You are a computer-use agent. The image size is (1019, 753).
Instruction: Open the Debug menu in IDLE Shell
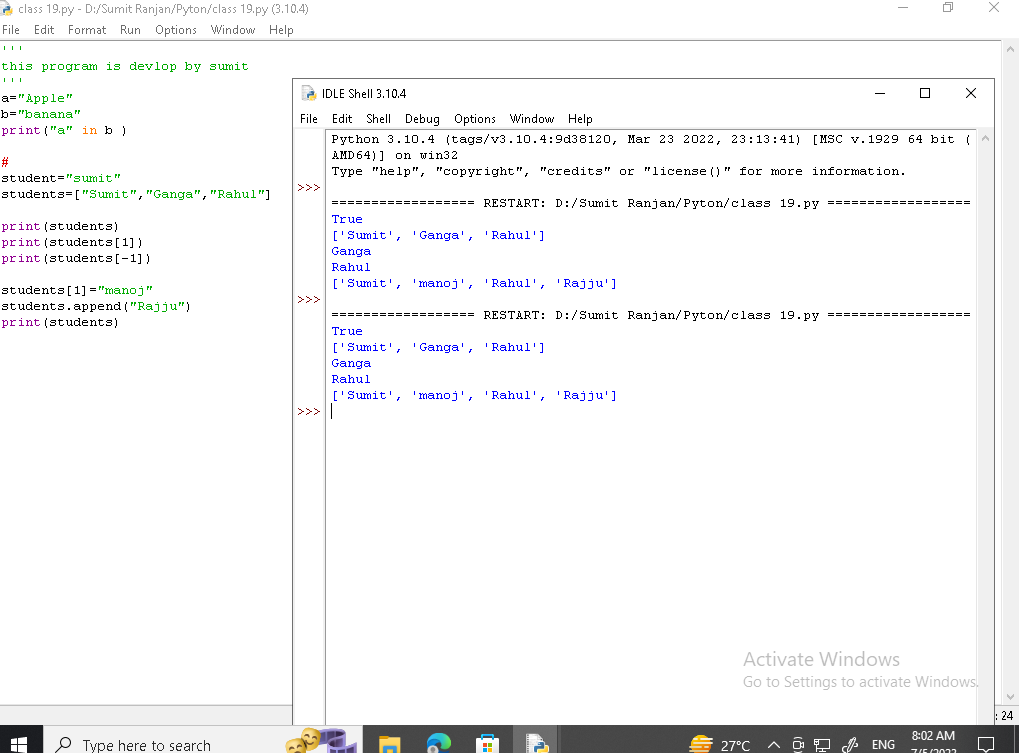pyautogui.click(x=422, y=118)
